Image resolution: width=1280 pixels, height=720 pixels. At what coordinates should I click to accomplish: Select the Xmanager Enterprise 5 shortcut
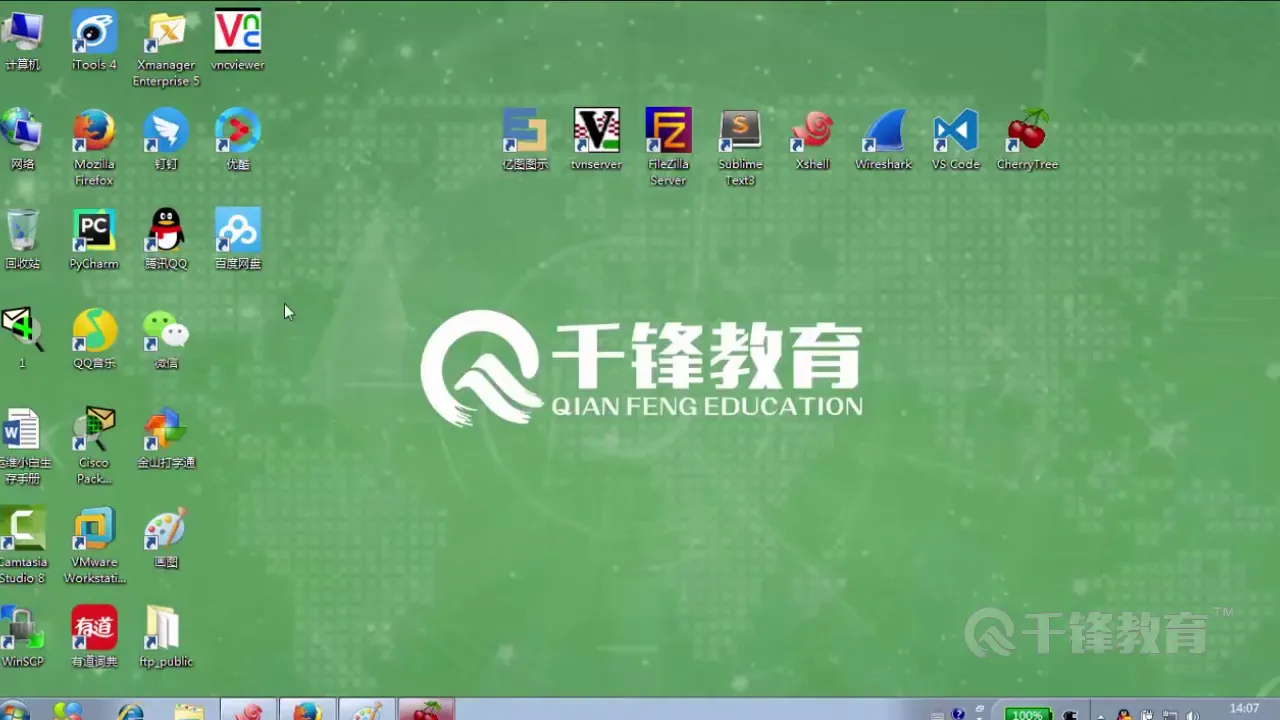pos(166,48)
